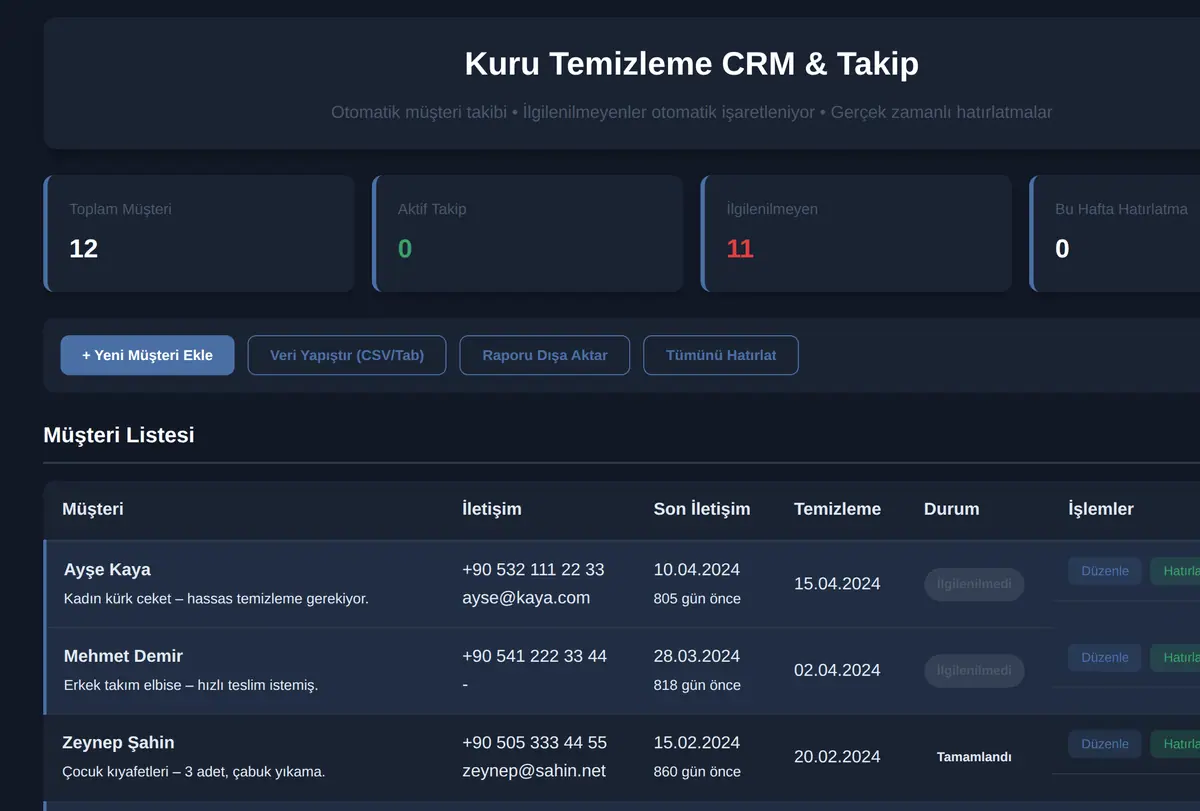Click Hatırlat button for Mehmet Demir
1200x811 pixels.
[1176, 657]
